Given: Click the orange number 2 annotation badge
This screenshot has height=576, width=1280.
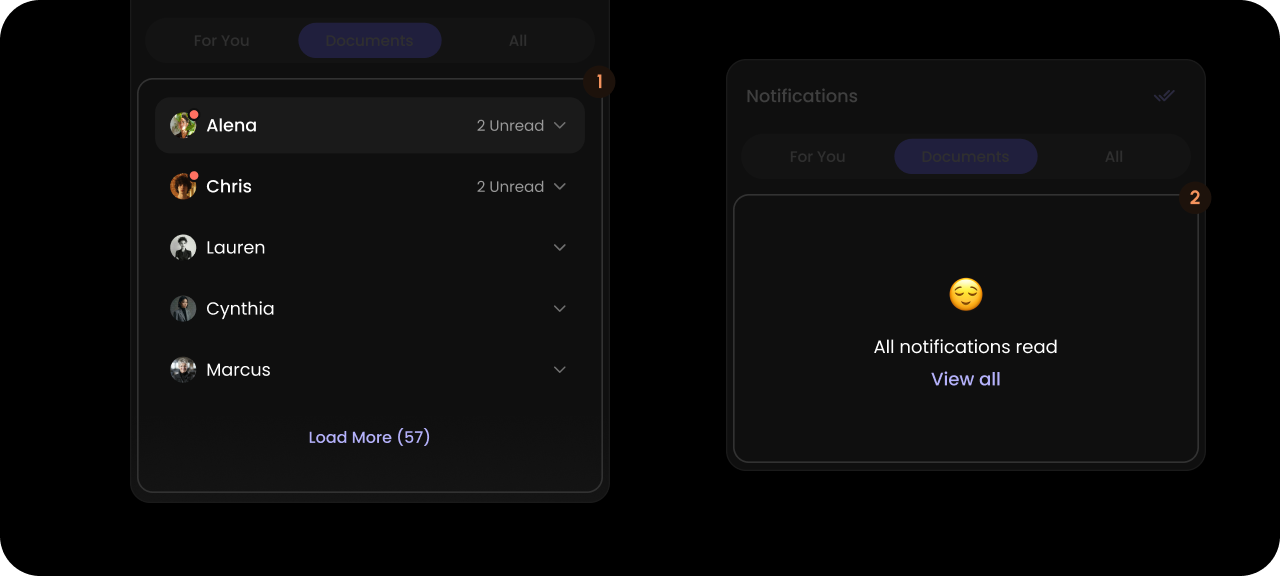Looking at the screenshot, I should point(1195,198).
